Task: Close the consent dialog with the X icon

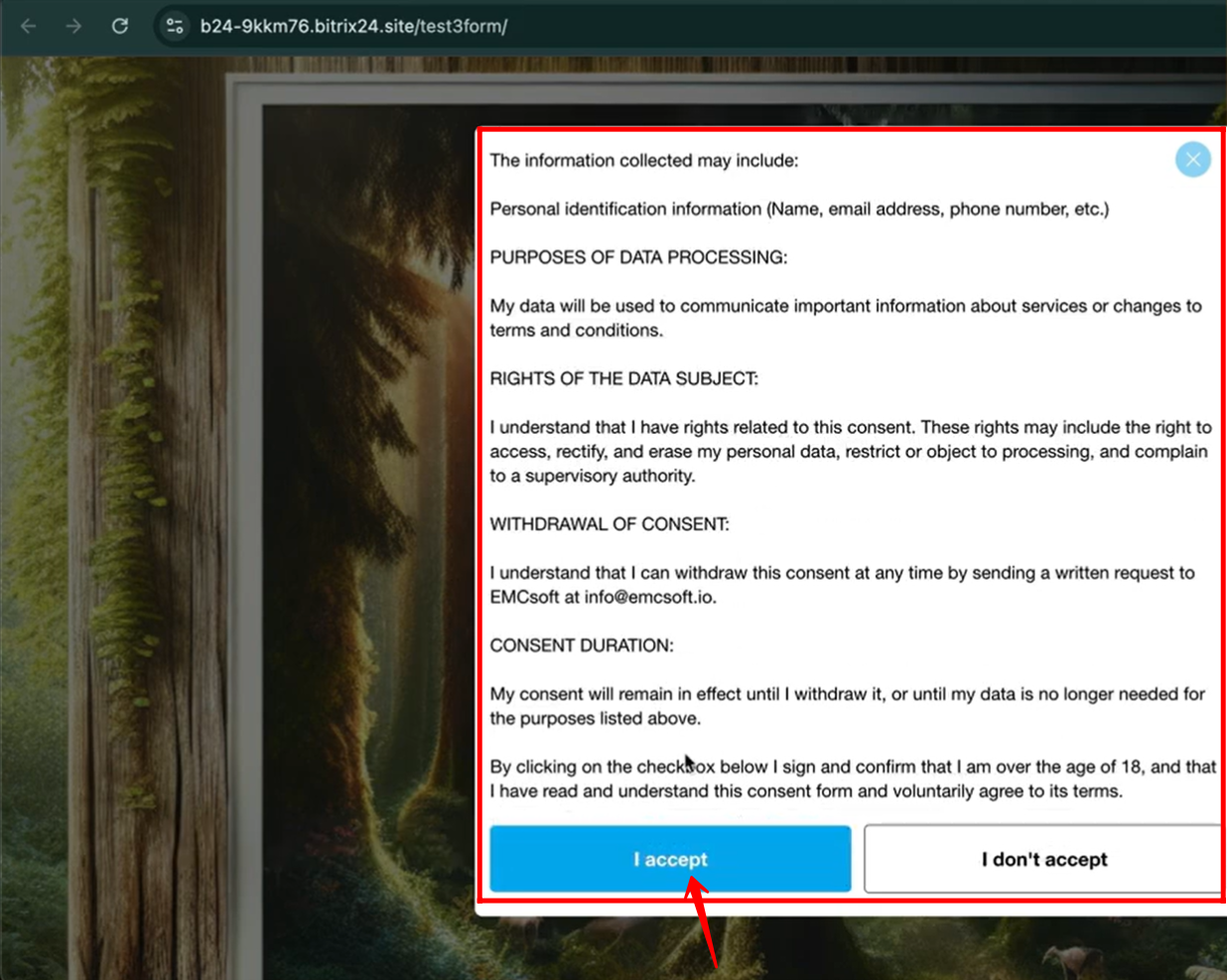Action: pos(1192,159)
